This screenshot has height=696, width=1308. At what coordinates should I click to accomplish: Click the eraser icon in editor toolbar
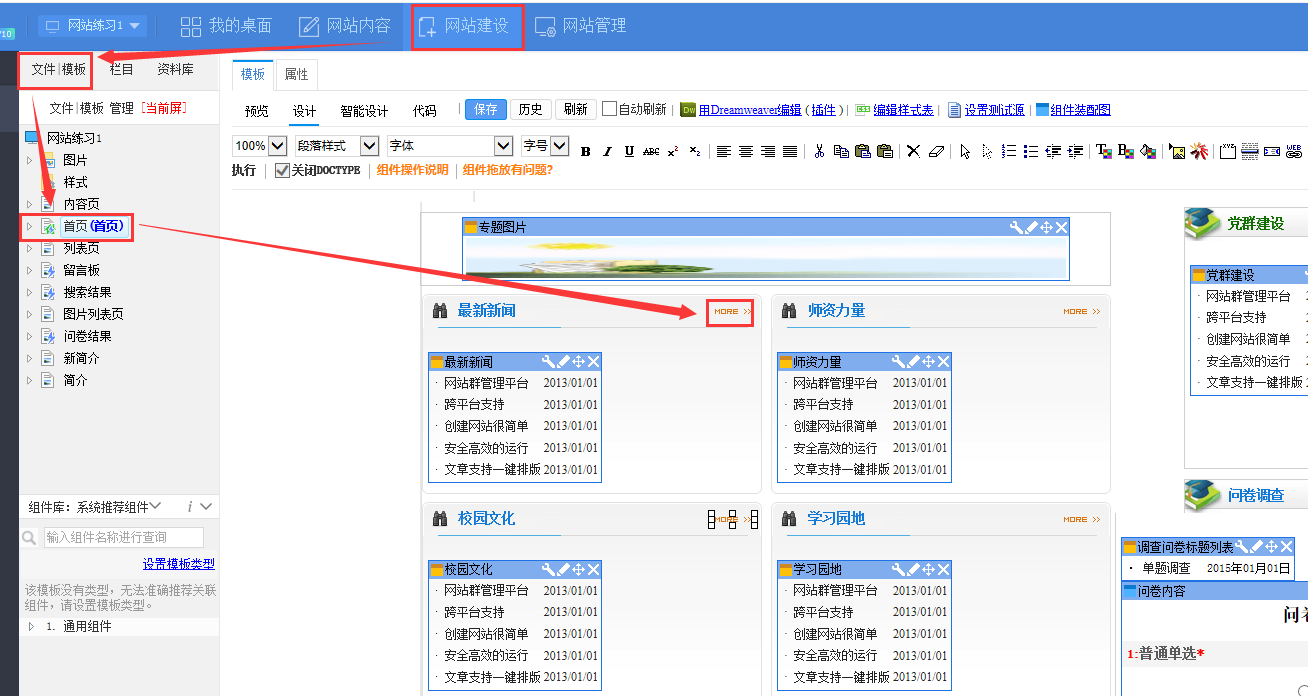point(936,152)
